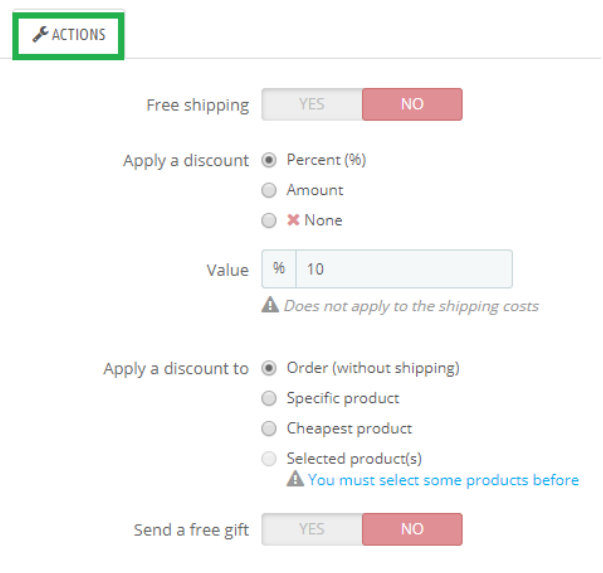Select the Selected product(s) radio button
This screenshot has width=603, height=573.
269,459
